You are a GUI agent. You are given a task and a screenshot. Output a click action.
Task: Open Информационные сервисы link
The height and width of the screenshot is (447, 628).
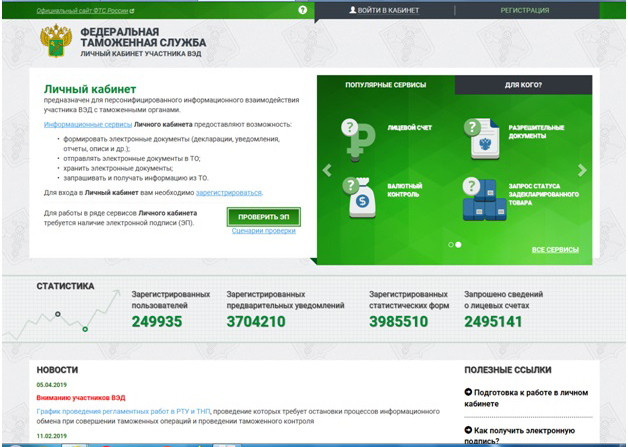coord(88,125)
